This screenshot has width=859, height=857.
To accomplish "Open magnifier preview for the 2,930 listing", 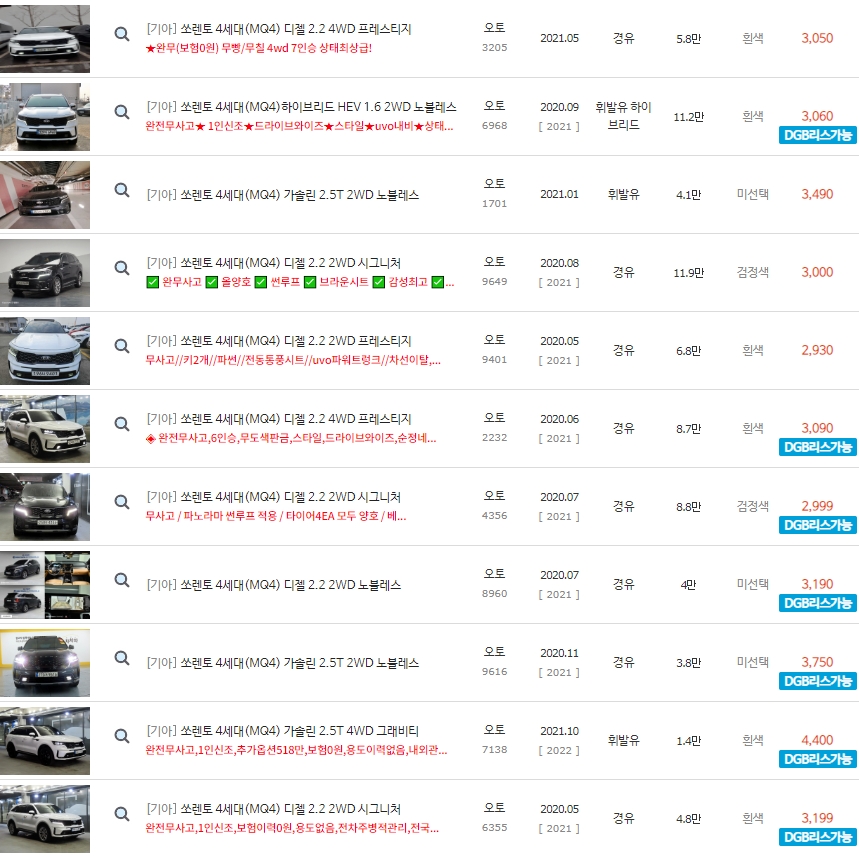I will tap(122, 346).
